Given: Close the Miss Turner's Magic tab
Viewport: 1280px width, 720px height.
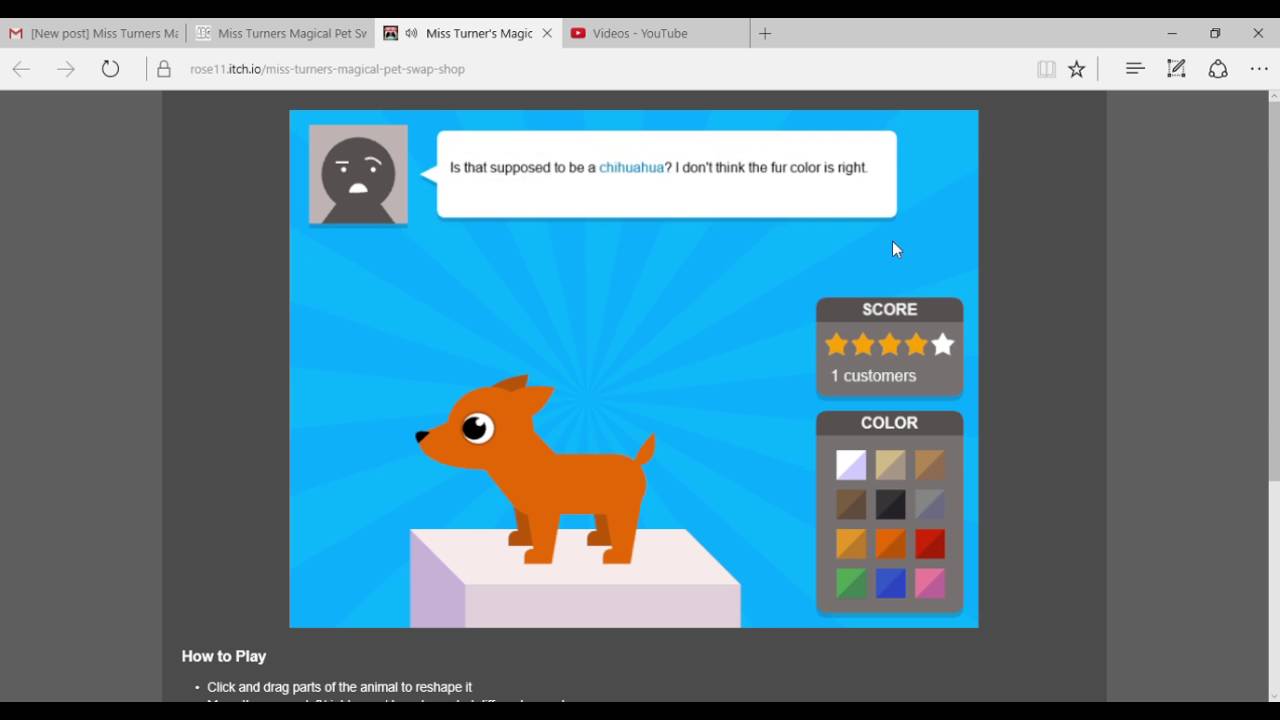Looking at the screenshot, I should tap(547, 33).
